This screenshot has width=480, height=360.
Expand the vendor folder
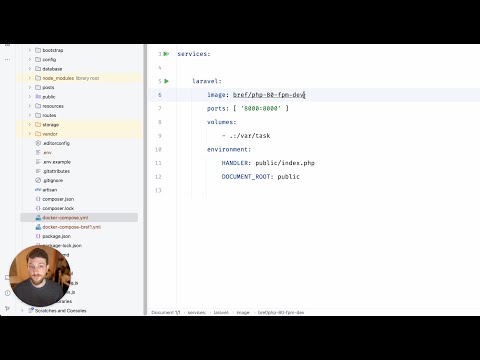pos(30,134)
